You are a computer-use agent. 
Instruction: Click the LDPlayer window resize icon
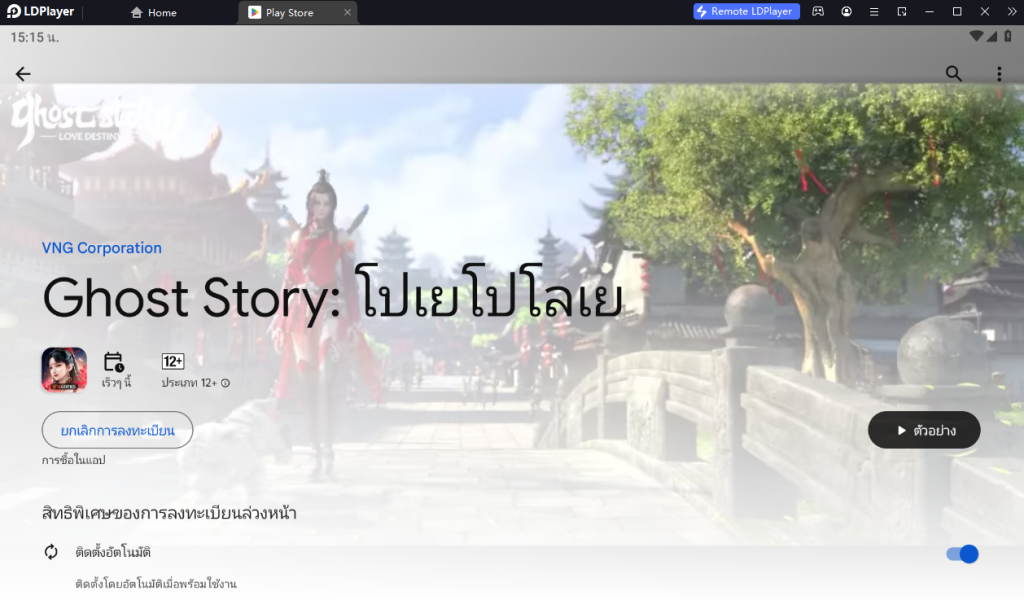902,12
